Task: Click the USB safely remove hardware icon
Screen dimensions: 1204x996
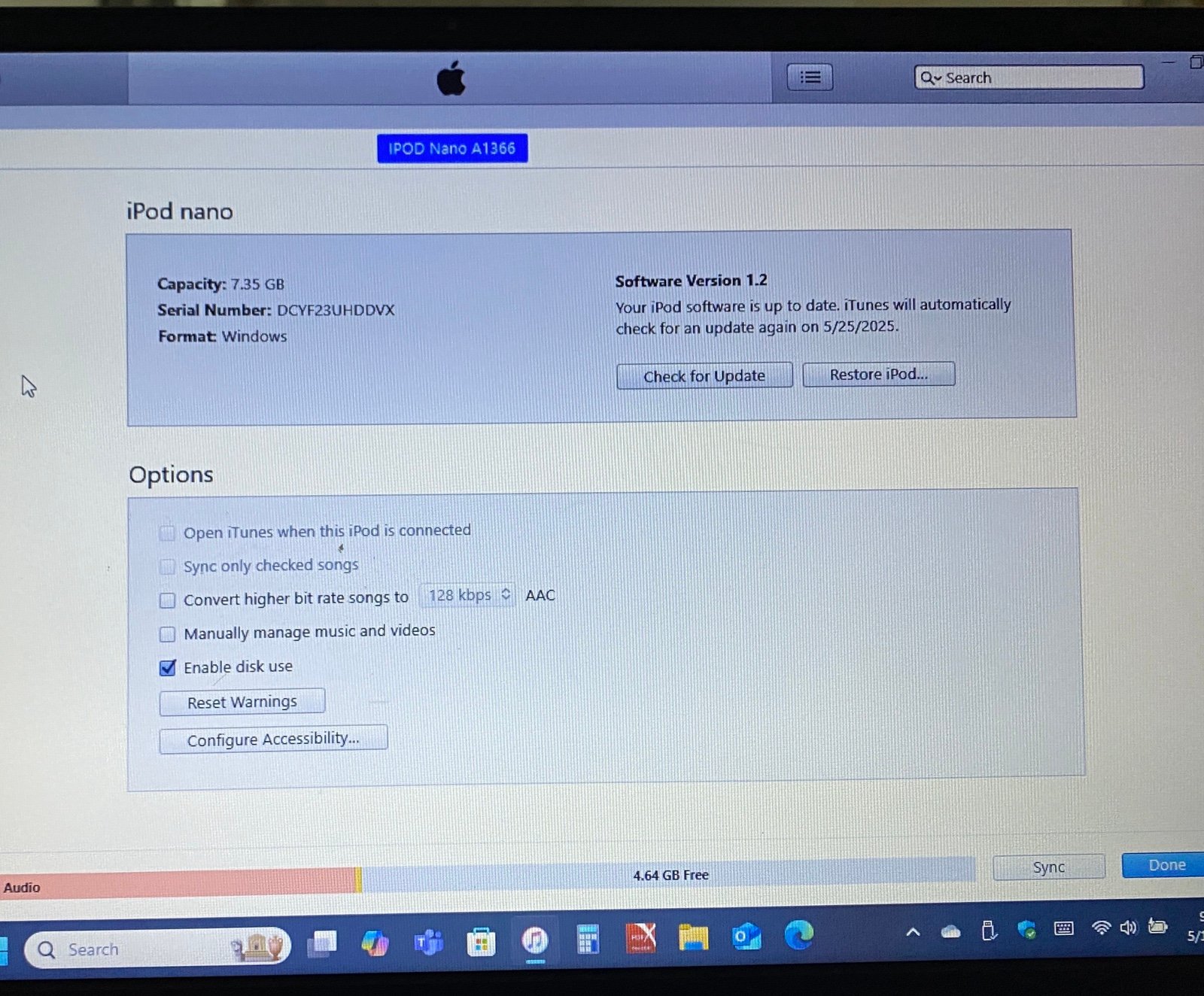Action: point(989,931)
